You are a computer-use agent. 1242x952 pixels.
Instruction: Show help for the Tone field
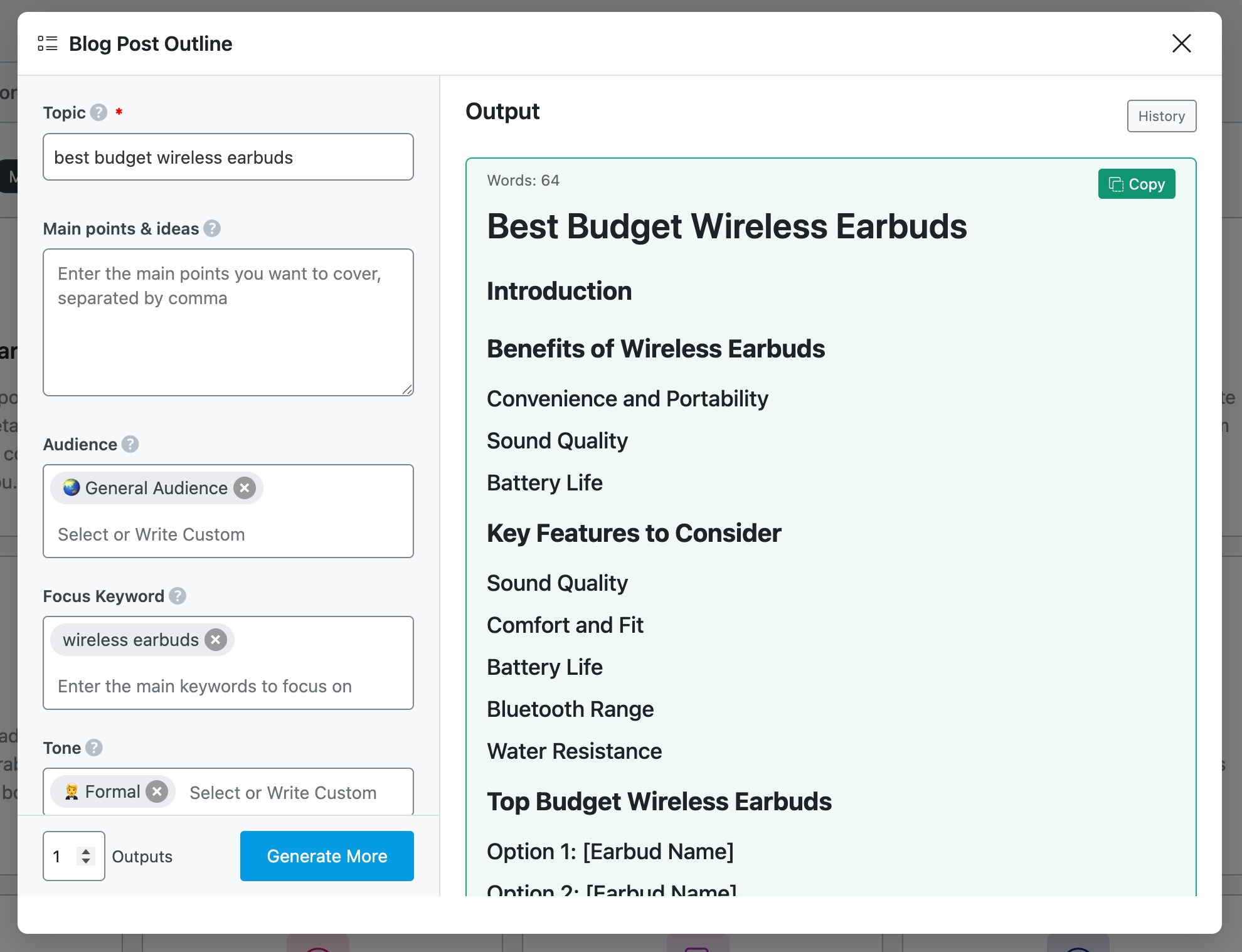click(x=94, y=748)
